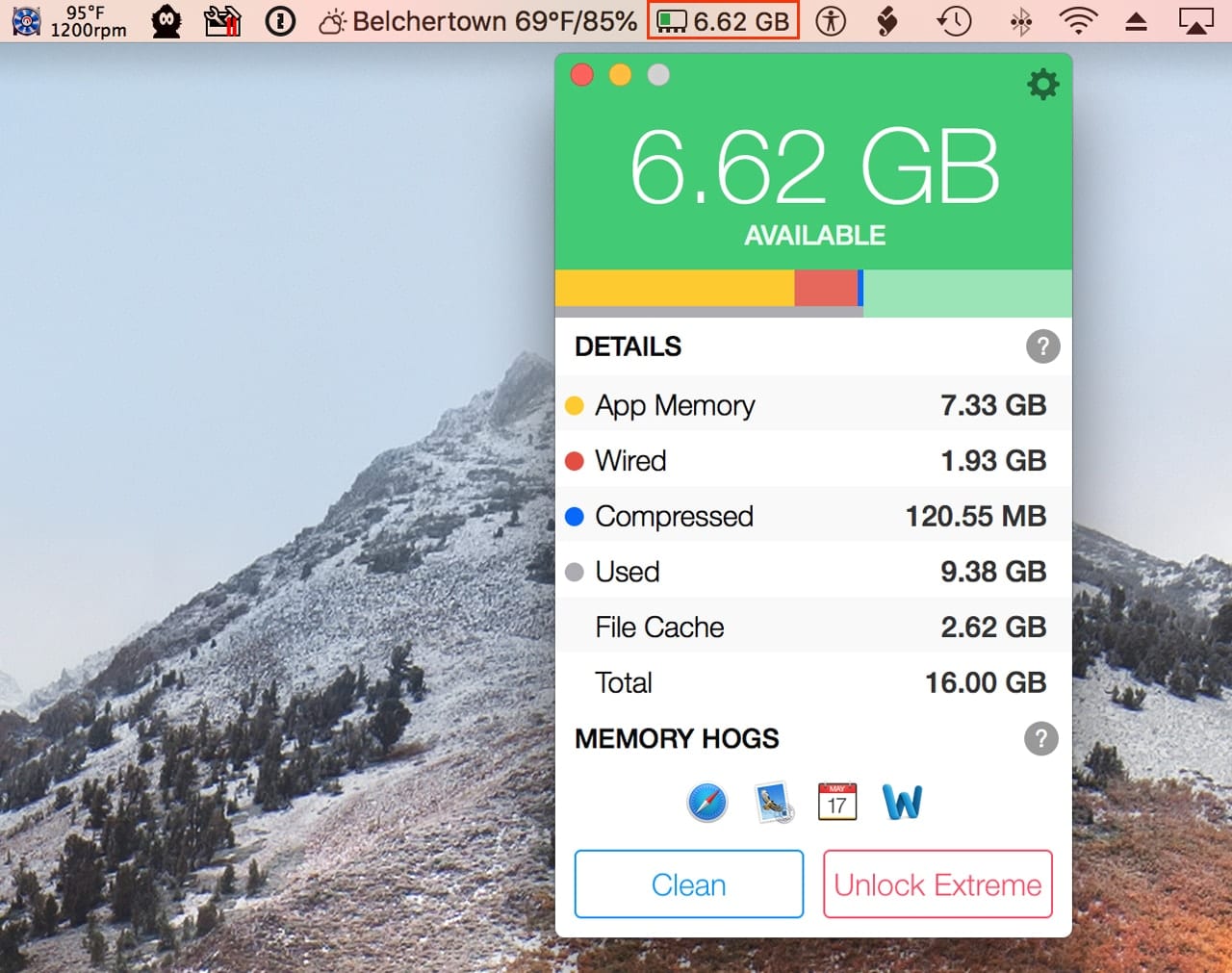Open settings via the gear icon
The height and width of the screenshot is (973, 1232).
(1042, 85)
